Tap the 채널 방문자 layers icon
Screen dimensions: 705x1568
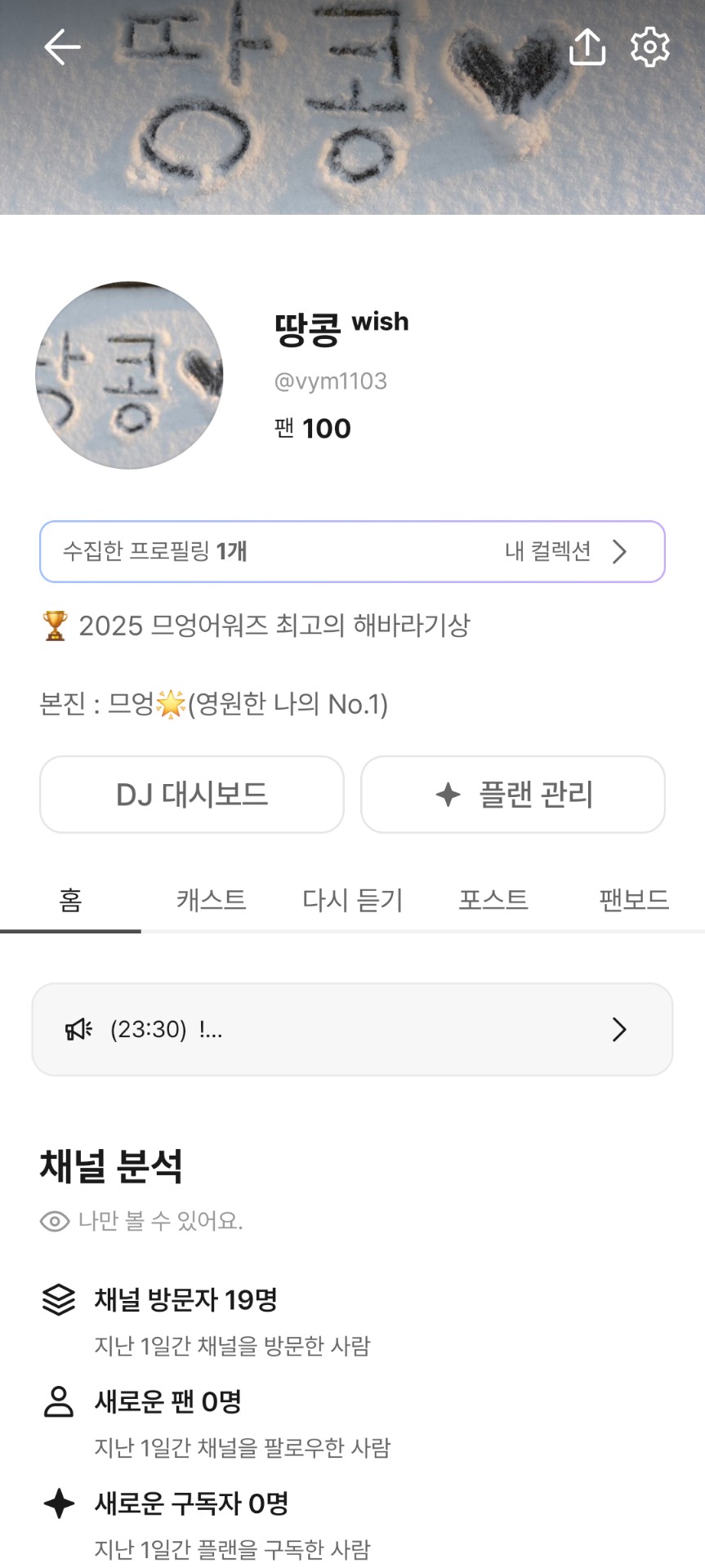pos(59,1299)
